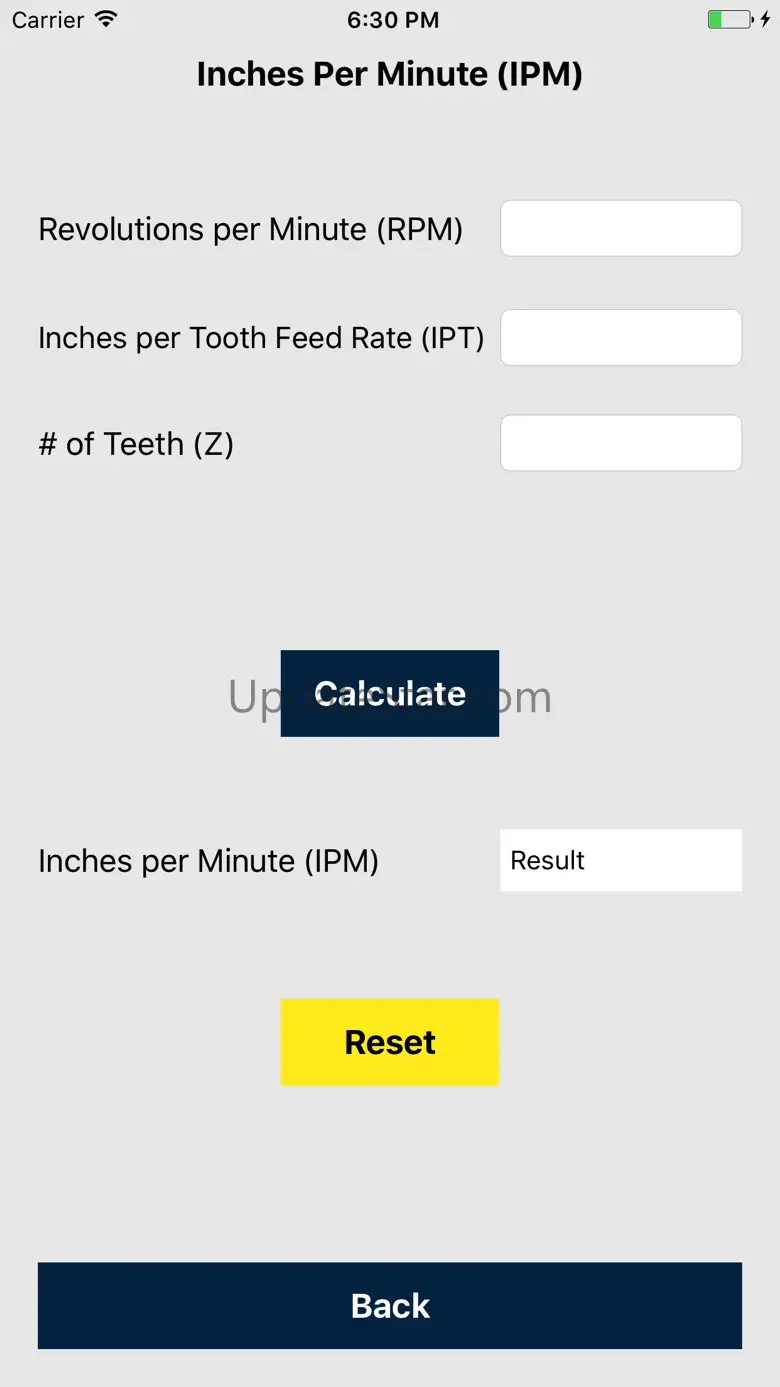Click the Revolutions per Minute (RPM) label
Image resolution: width=780 pixels, height=1387 pixels.
[x=250, y=229]
